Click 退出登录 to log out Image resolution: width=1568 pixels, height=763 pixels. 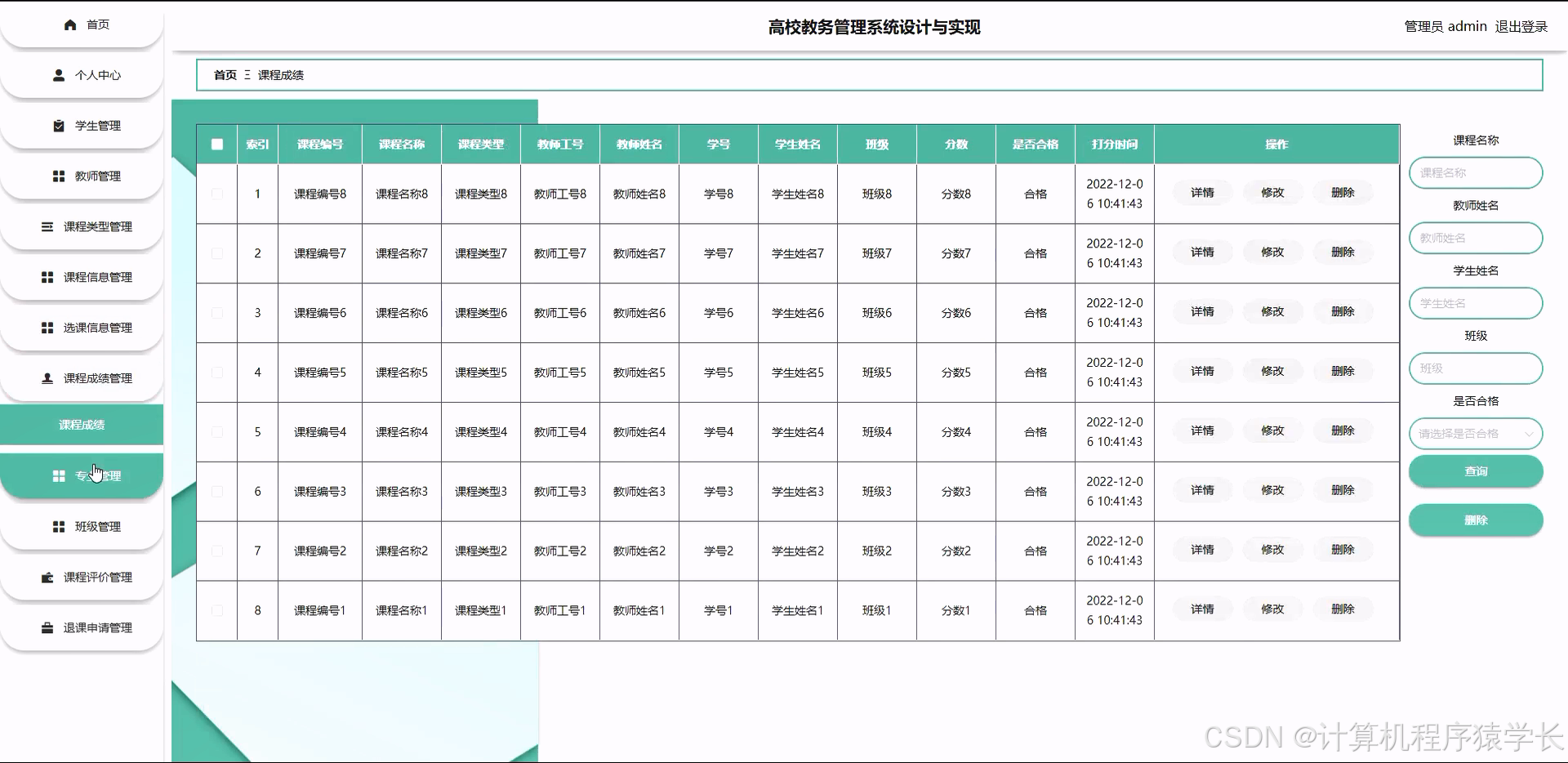click(1521, 26)
